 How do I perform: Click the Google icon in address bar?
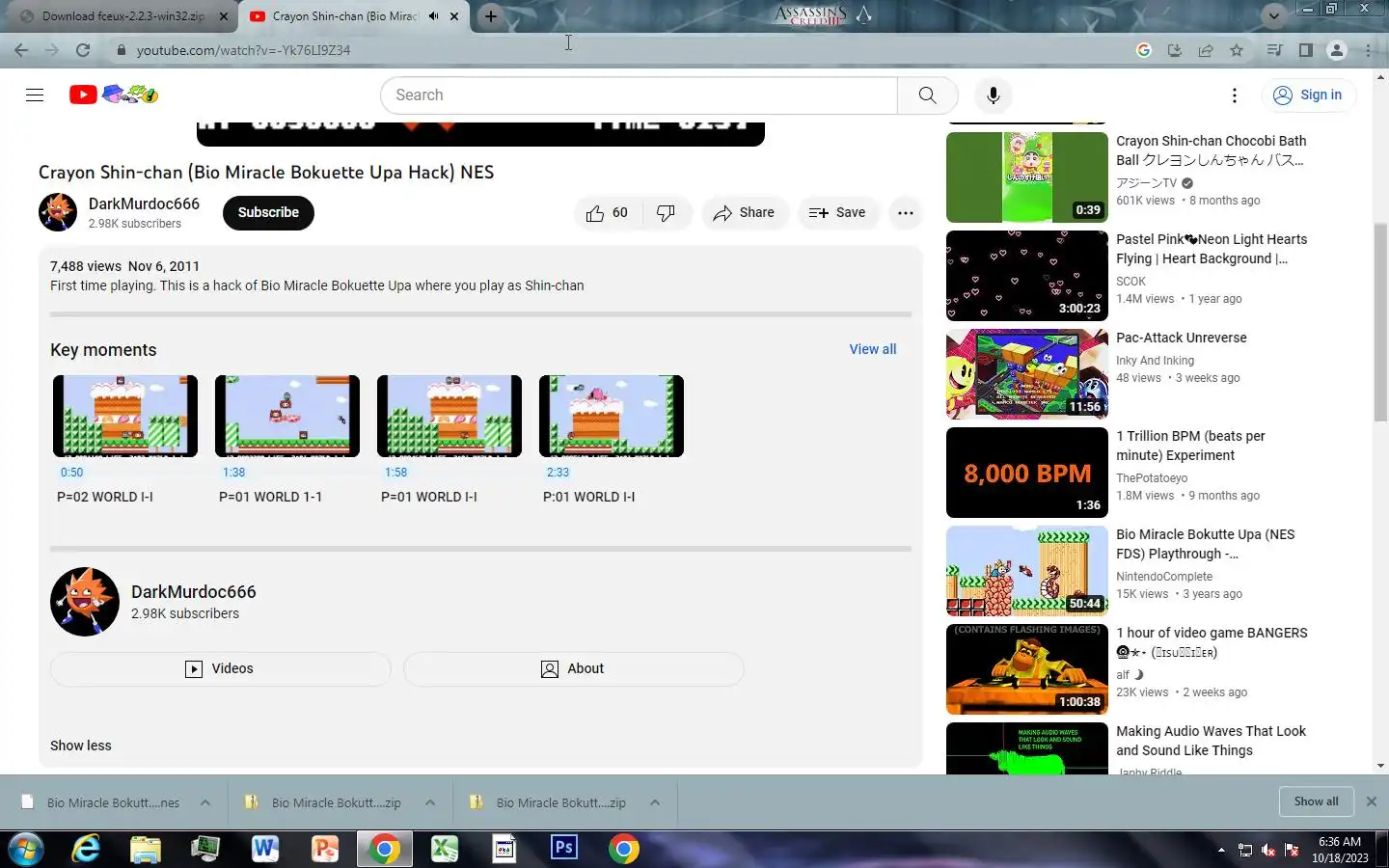[x=1144, y=50]
